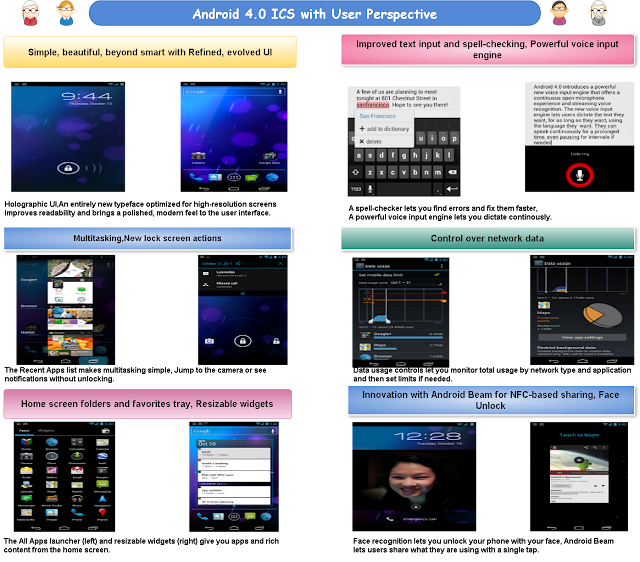
Task: Open the Market shop icon in All Apps header
Action: [106, 431]
